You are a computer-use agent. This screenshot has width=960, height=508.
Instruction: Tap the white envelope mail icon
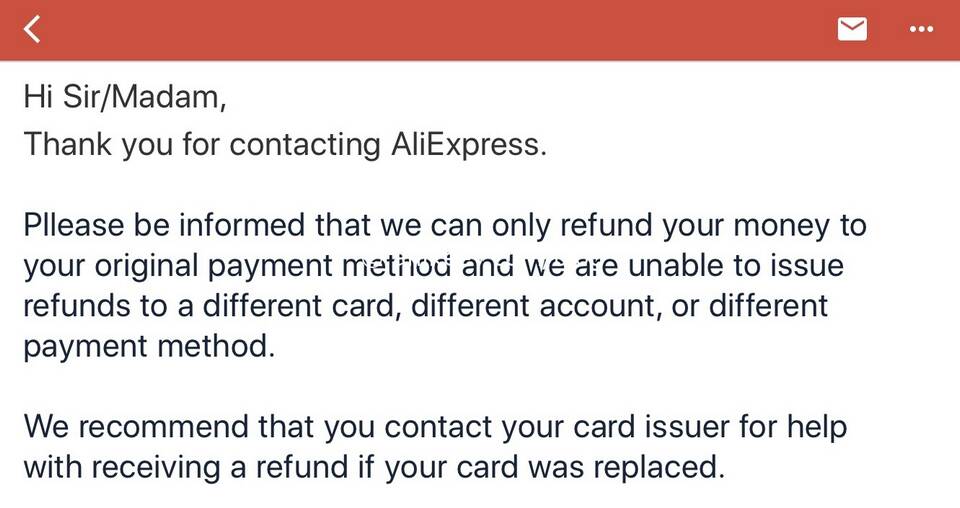(x=852, y=29)
